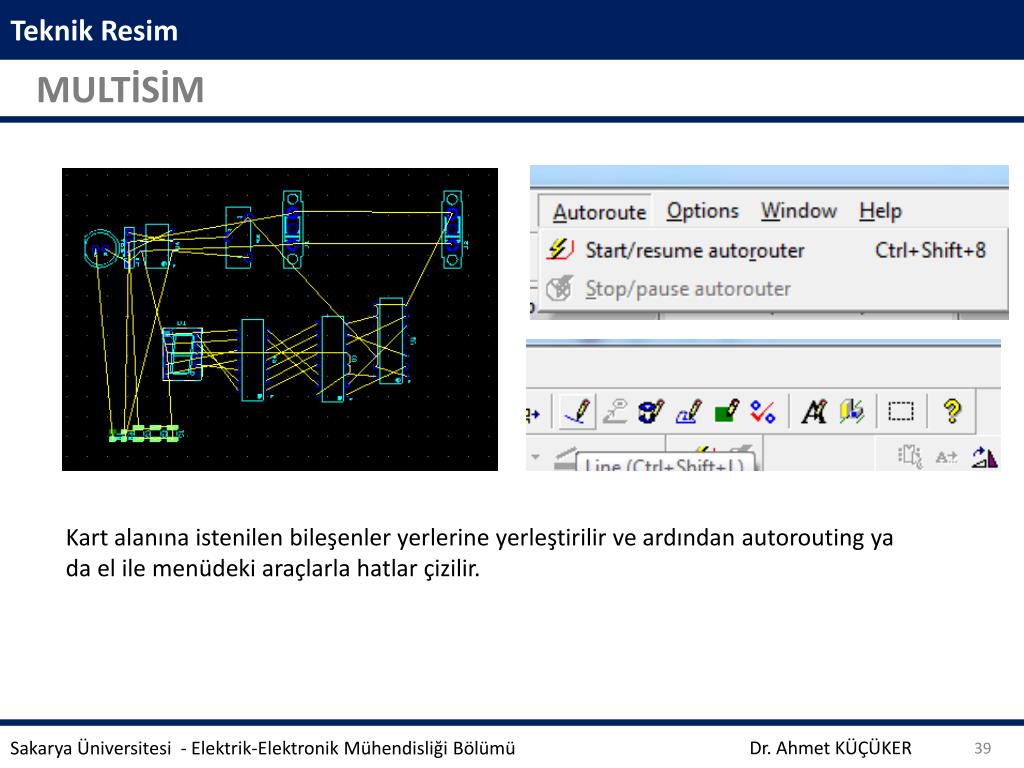The width and height of the screenshot is (1024, 768).
Task: Click the Dr. Ahmet KÜÇÜKER footer text
Action: coord(830,748)
